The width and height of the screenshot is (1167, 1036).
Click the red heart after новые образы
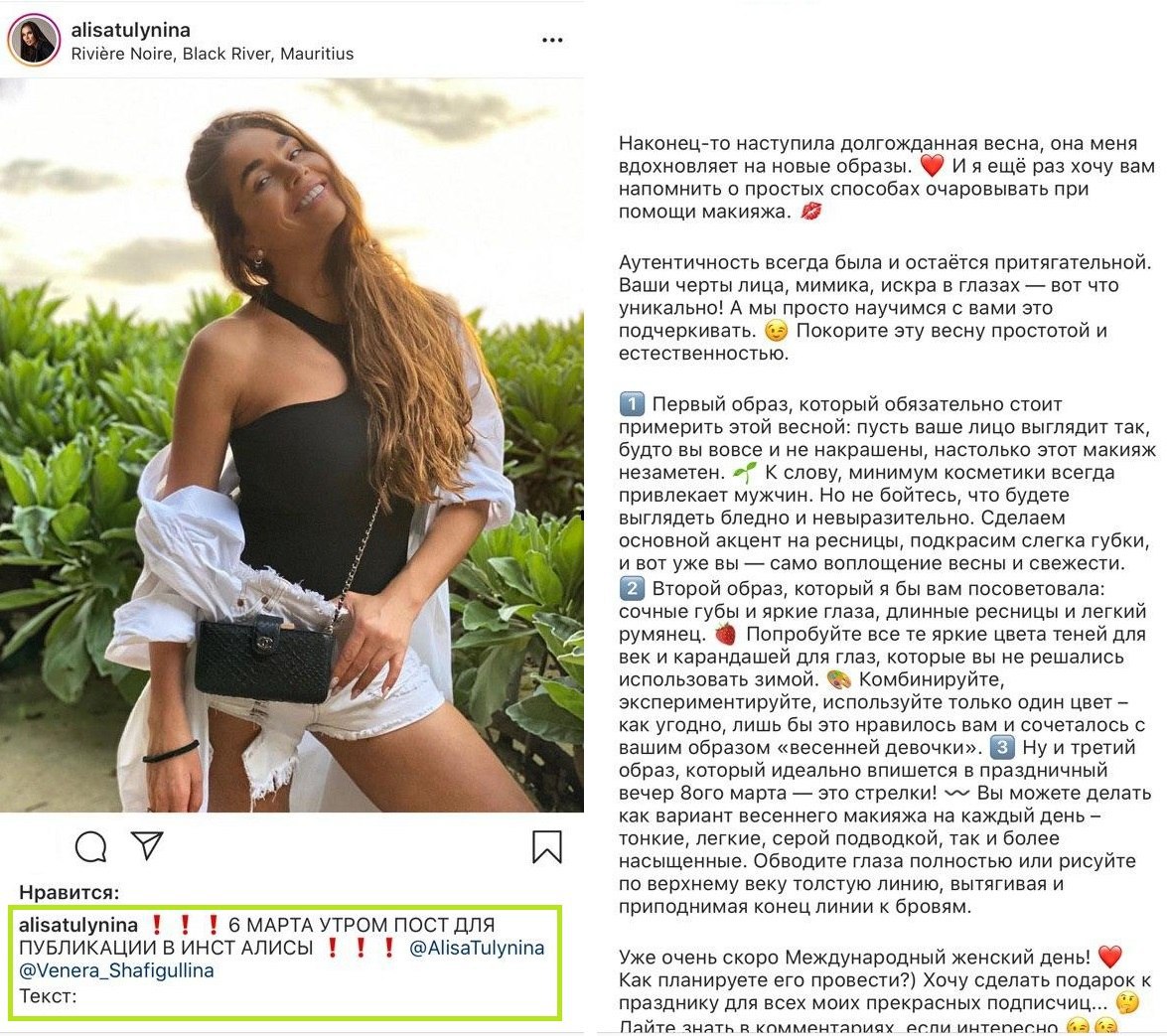point(933,165)
